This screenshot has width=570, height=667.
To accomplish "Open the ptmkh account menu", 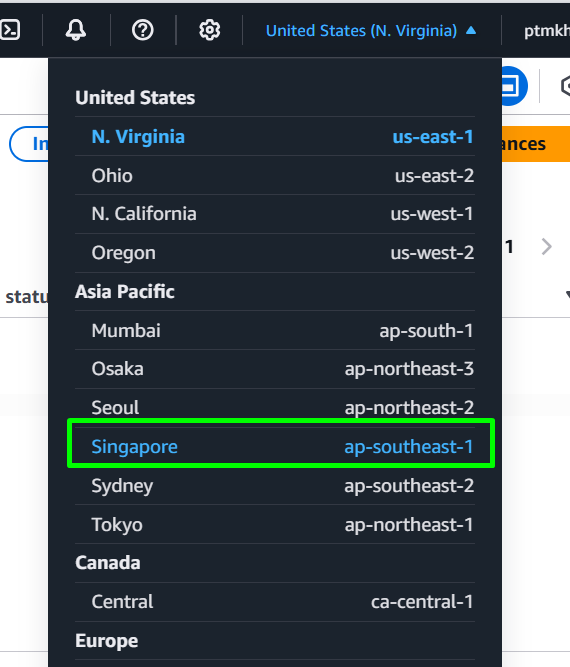I will [547, 31].
